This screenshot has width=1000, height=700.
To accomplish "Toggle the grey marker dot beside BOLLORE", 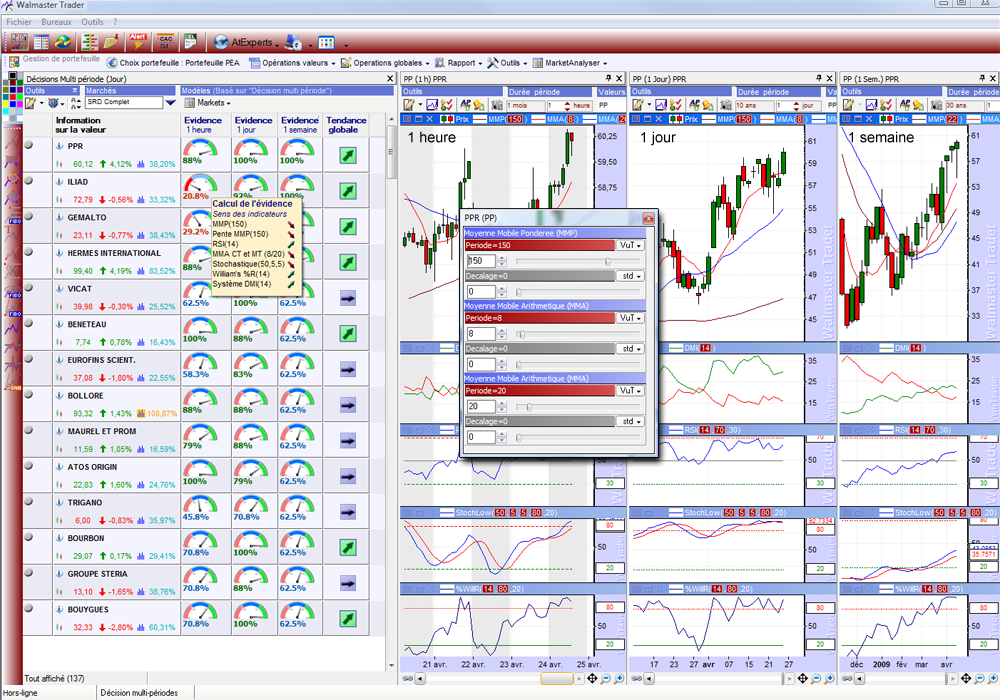I will click(29, 395).
